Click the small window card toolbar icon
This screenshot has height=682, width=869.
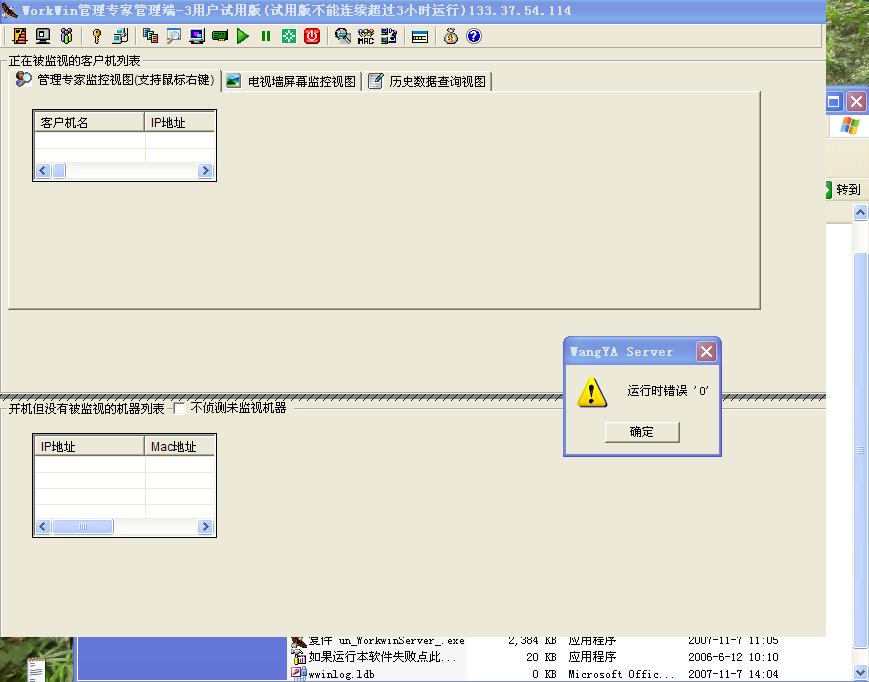coord(420,37)
